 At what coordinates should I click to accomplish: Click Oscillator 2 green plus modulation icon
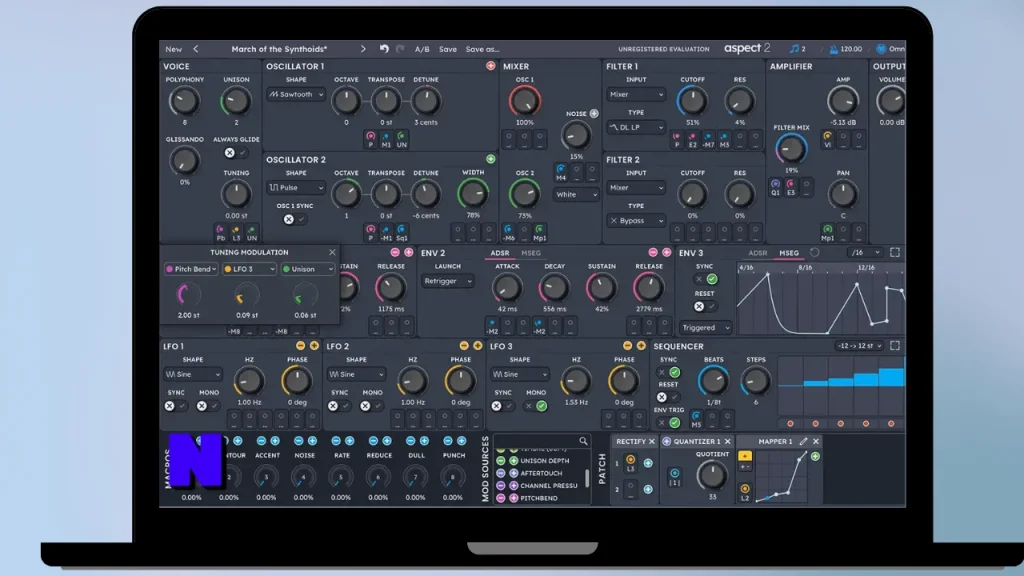[x=490, y=159]
